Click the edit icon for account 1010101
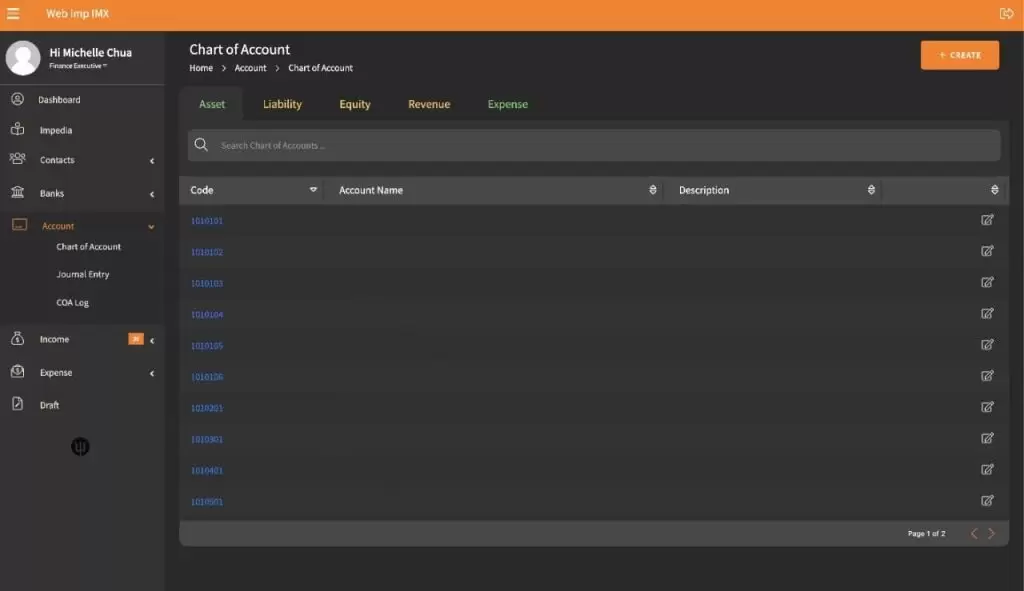1024x591 pixels. 987,220
